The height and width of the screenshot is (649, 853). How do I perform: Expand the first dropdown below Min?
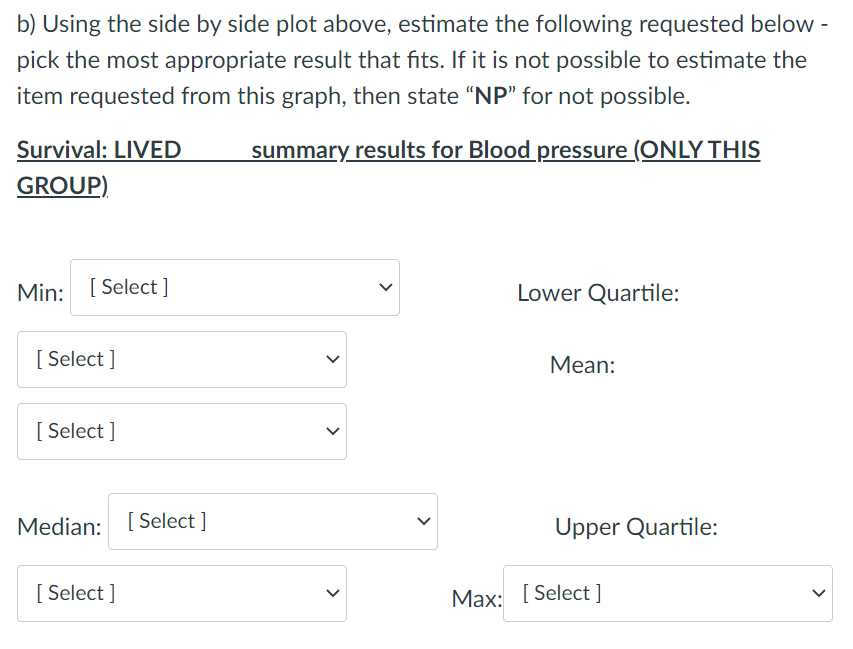coord(181,359)
